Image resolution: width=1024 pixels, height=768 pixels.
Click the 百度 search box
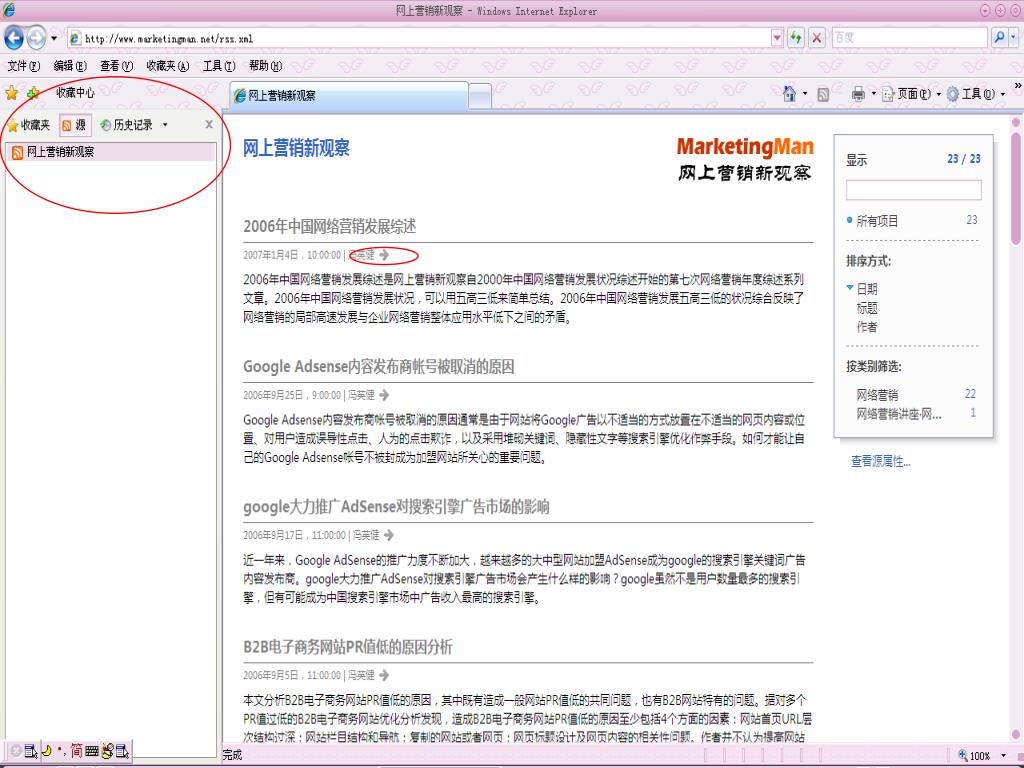pos(909,38)
